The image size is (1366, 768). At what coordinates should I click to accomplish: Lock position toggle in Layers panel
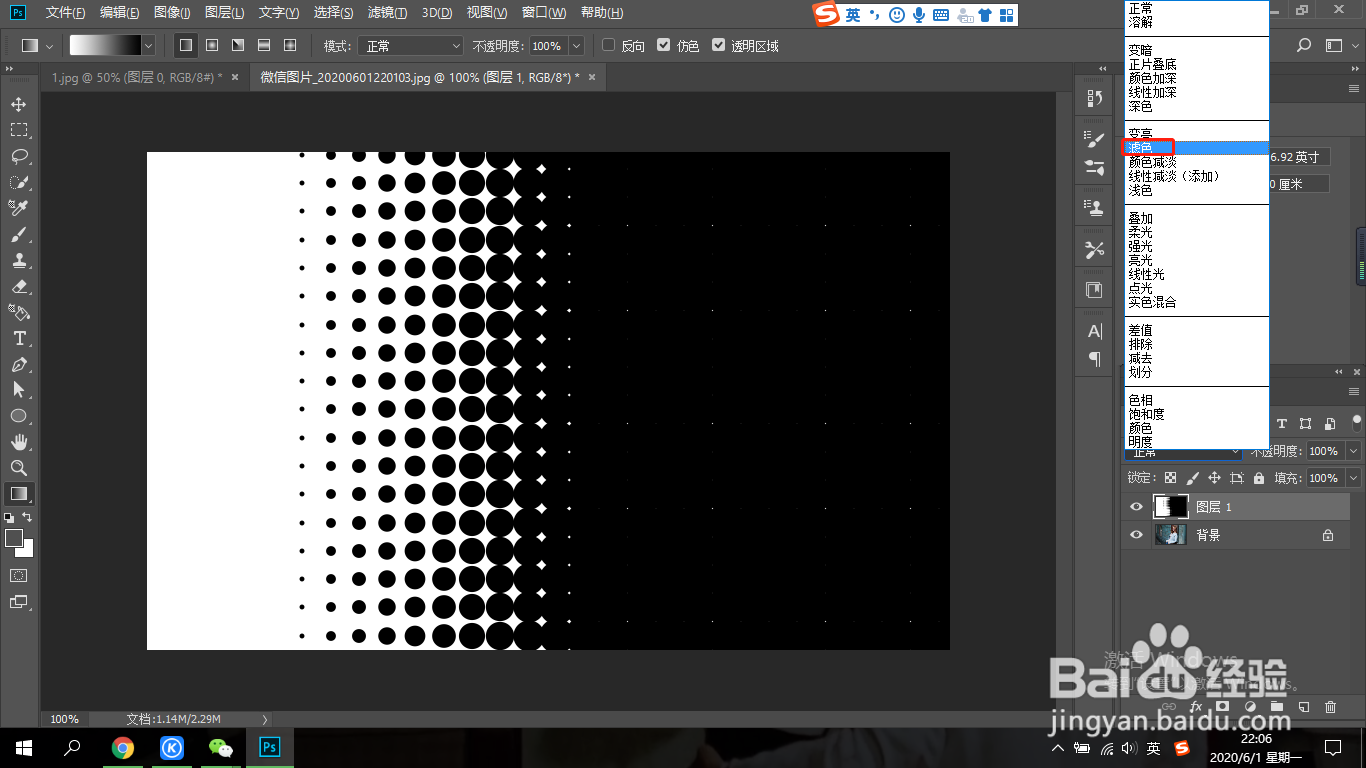[x=1214, y=478]
